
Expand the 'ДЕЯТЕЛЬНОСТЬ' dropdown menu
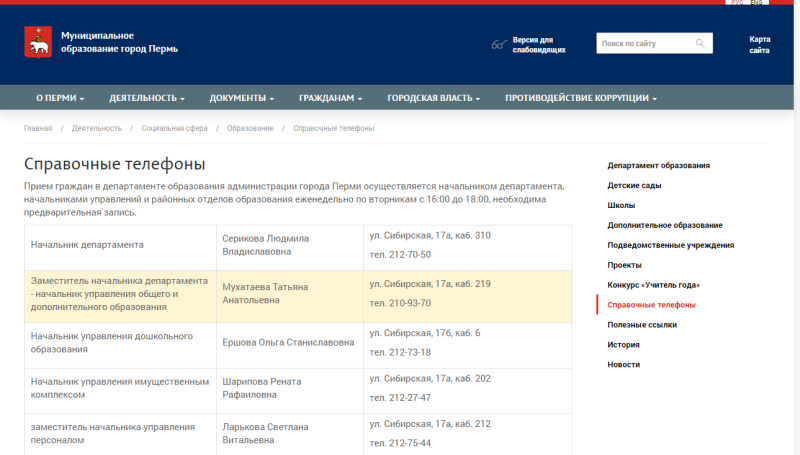pyautogui.click(x=147, y=98)
